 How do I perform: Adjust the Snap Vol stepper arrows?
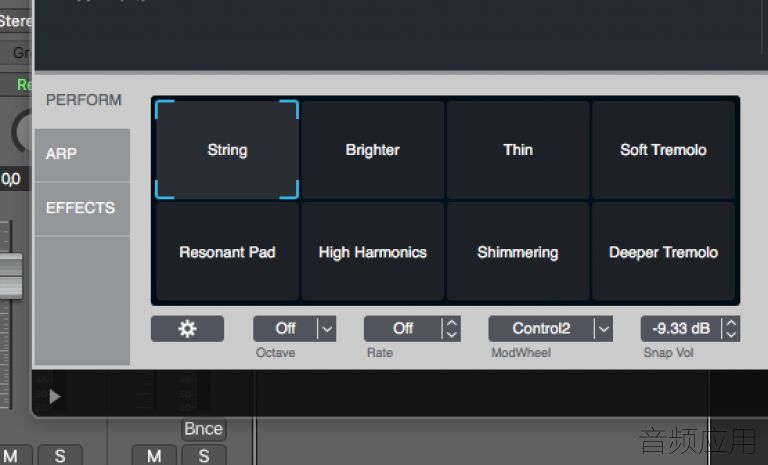click(x=730, y=328)
